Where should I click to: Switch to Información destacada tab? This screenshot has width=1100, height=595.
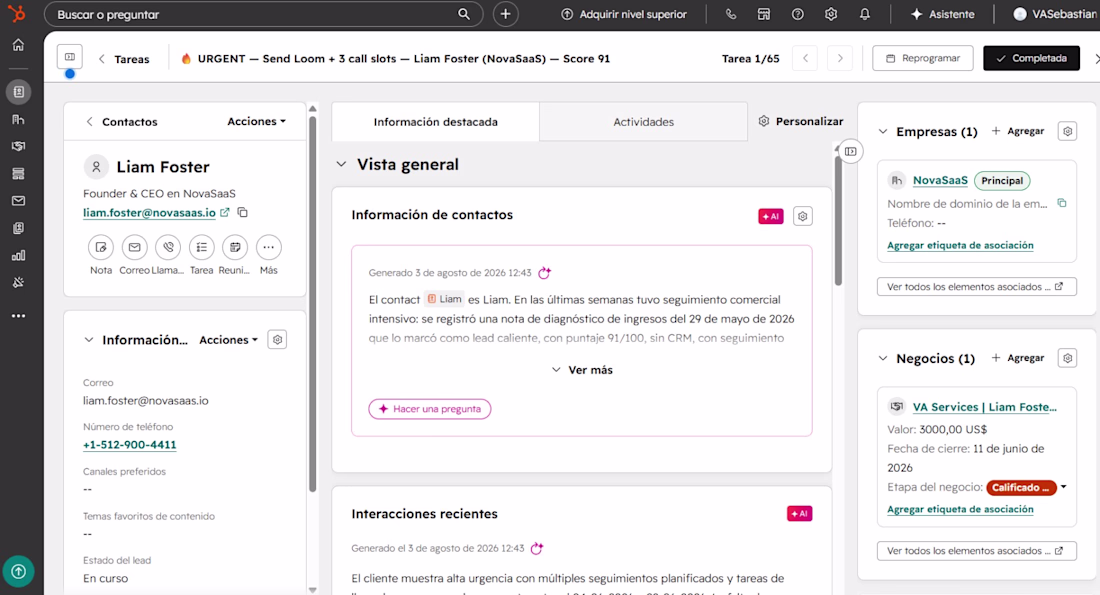[x=436, y=121]
